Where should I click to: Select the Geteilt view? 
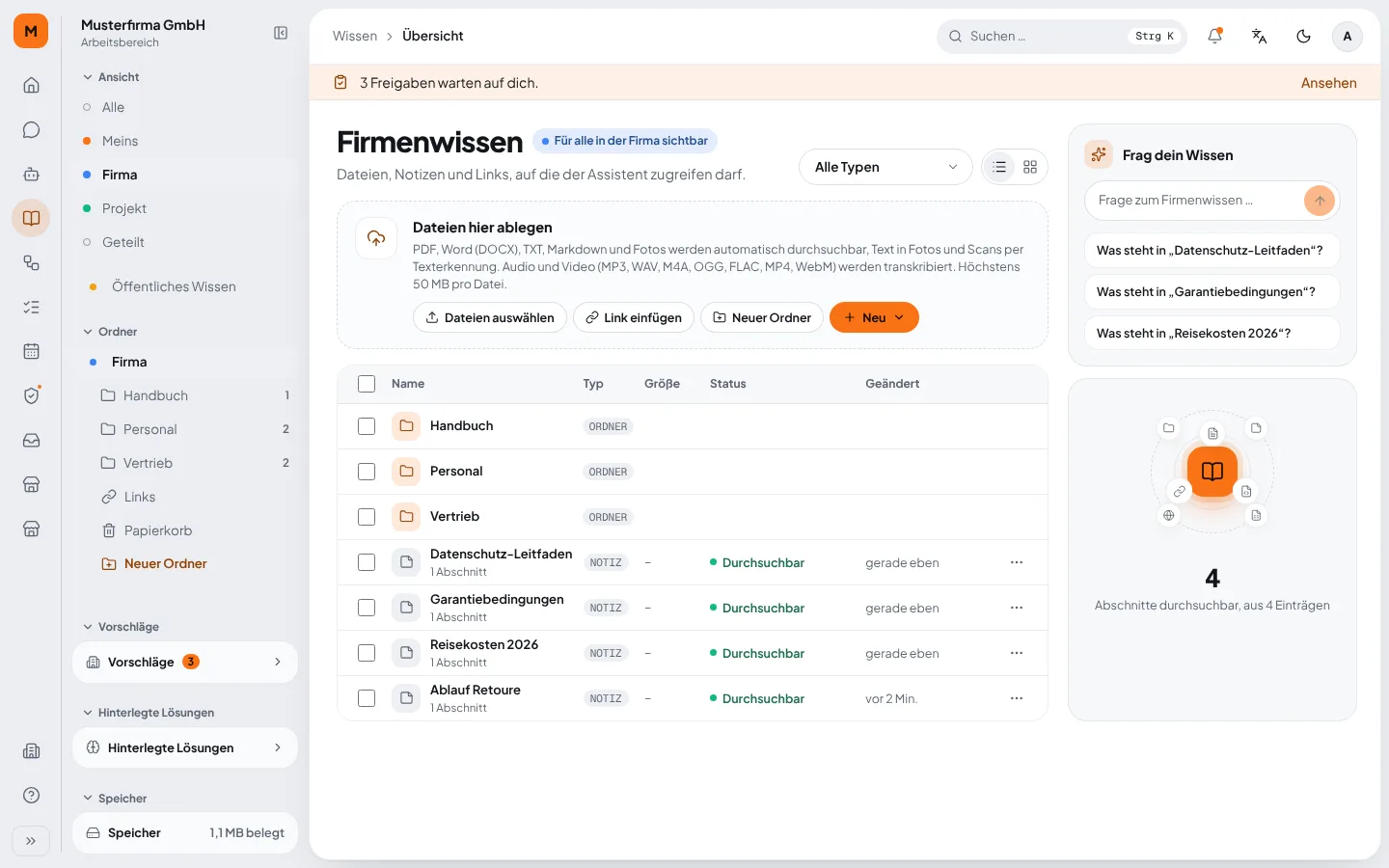tap(185, 242)
